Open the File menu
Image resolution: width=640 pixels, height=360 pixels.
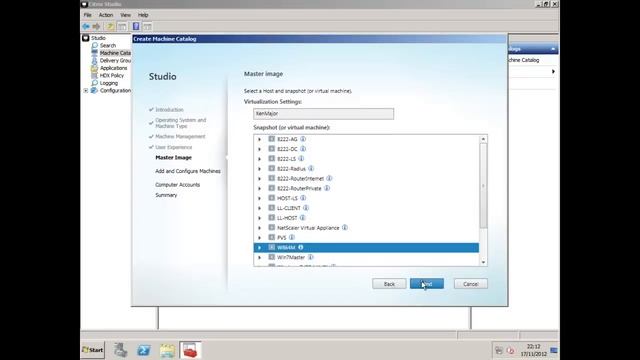coord(88,15)
